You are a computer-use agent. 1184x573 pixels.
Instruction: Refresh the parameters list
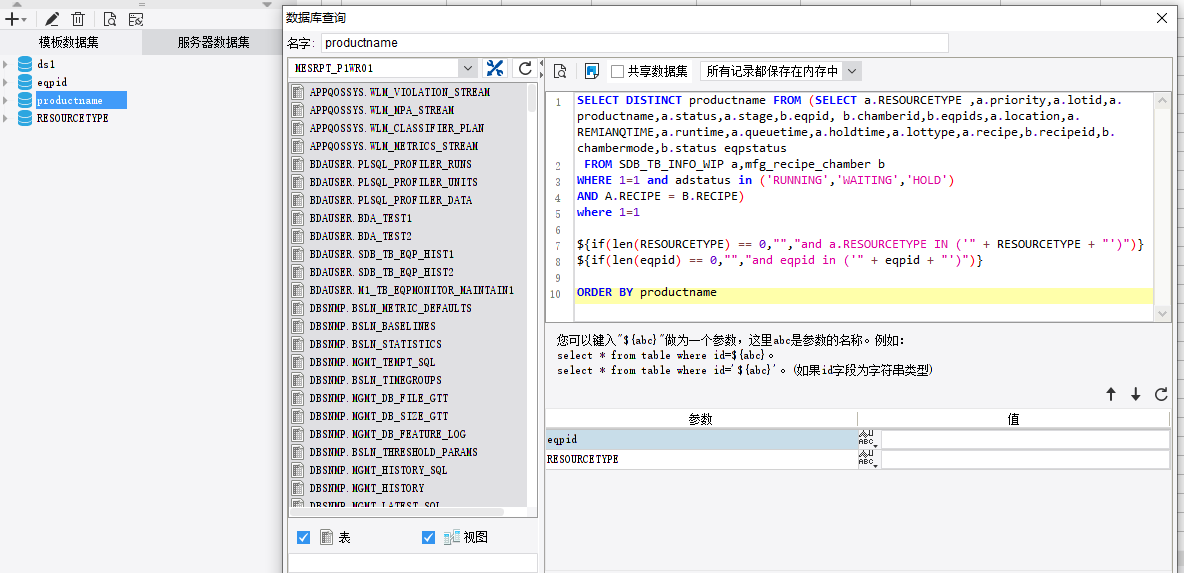[1161, 394]
